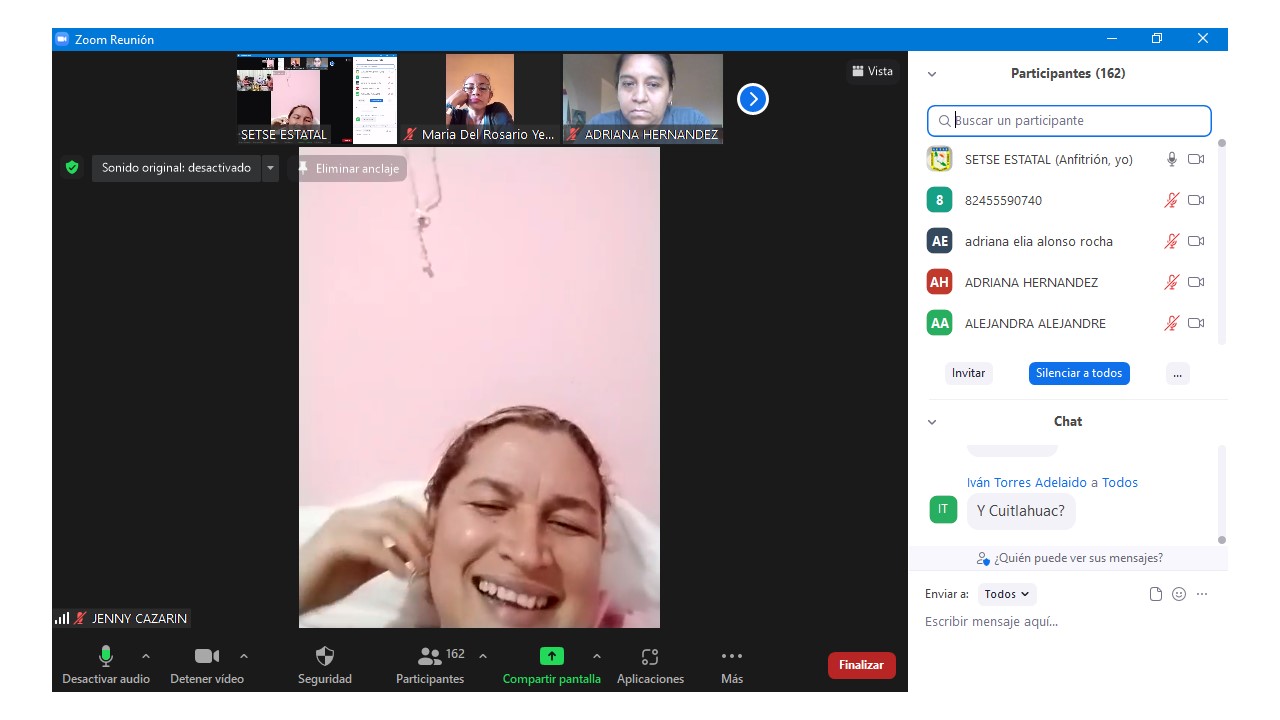Click sender name Iván Torres Adelaido
Viewport: 1280px width, 720px height.
1027,482
